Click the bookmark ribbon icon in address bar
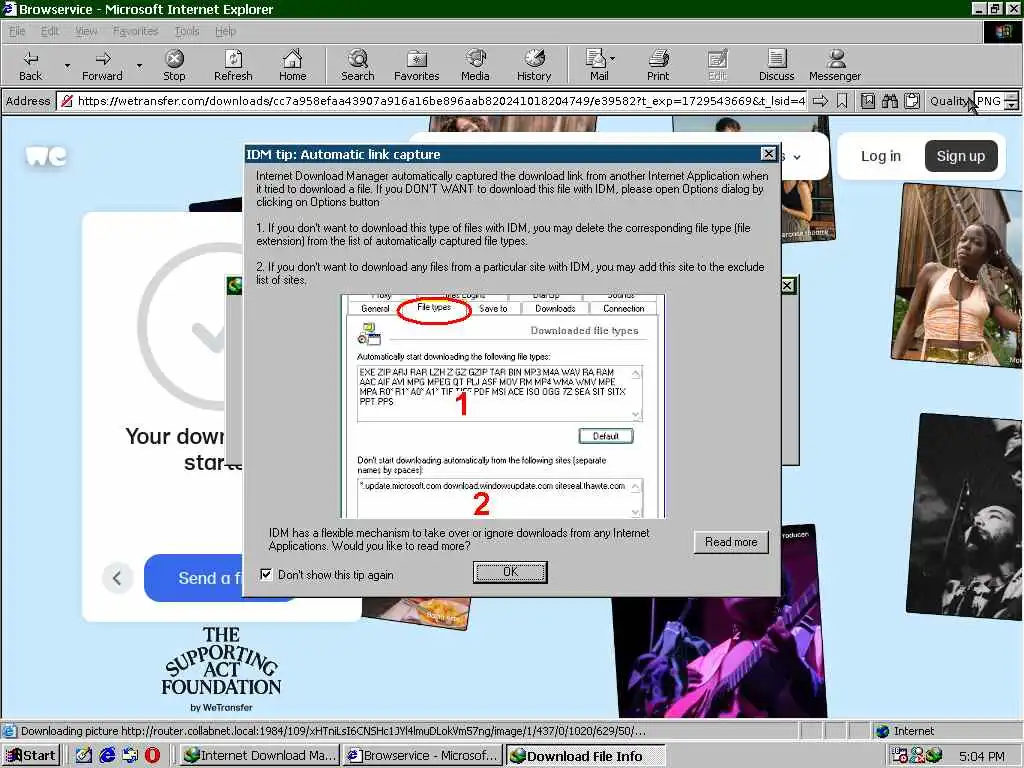The width and height of the screenshot is (1024, 768). (842, 101)
